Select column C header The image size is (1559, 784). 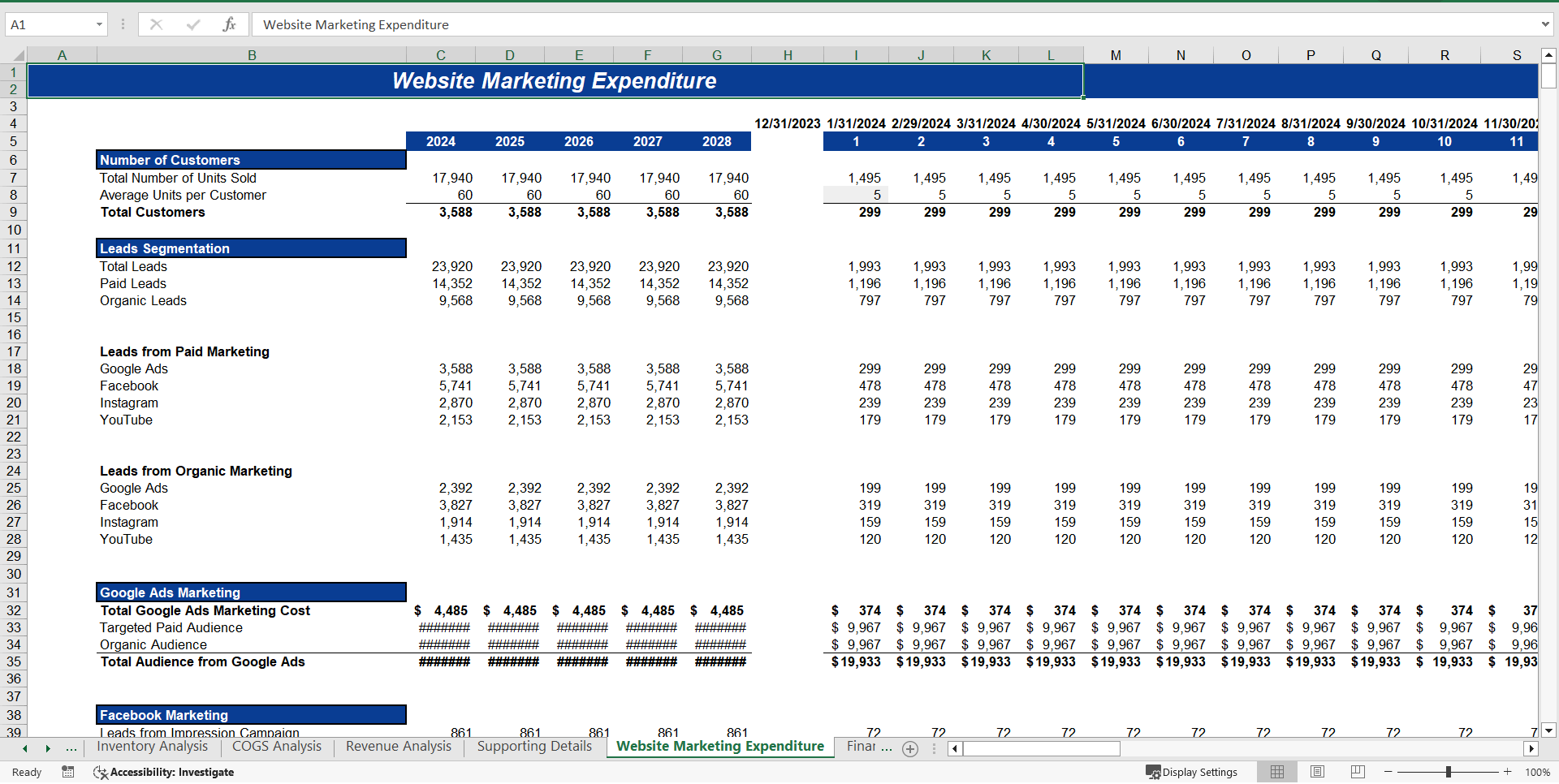[441, 55]
